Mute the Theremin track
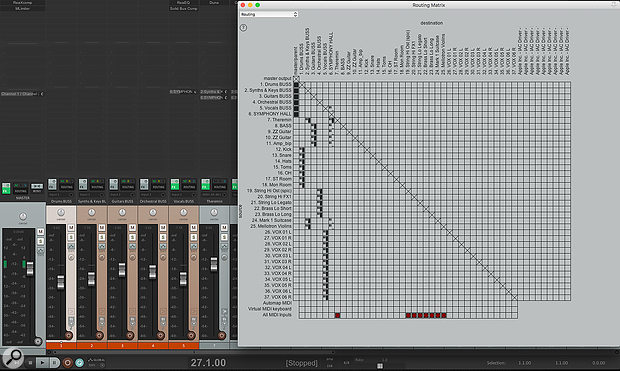Screen dimensions: 620x371 point(224,227)
